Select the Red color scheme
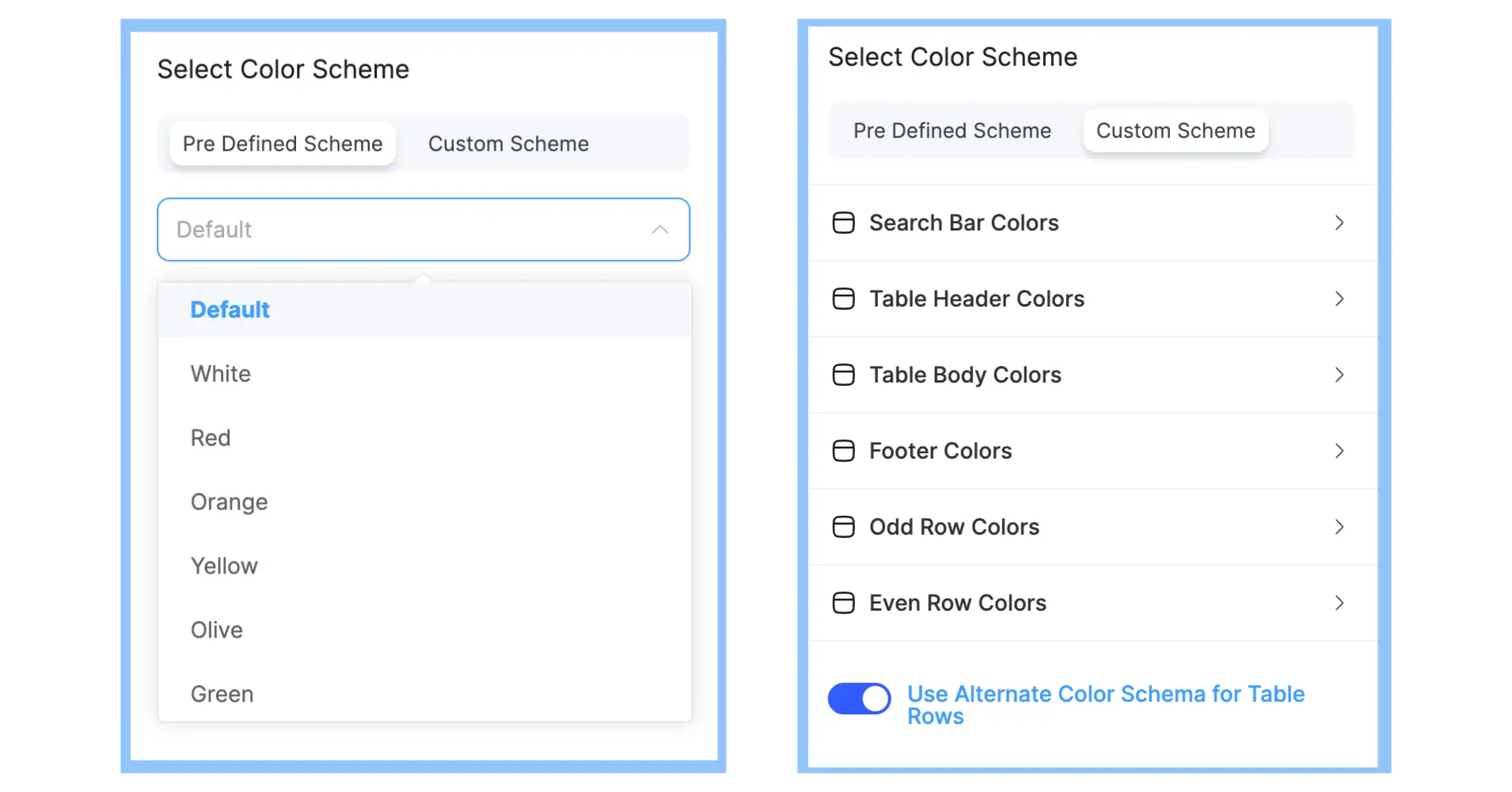The height and width of the screenshot is (792, 1512). tap(211, 437)
